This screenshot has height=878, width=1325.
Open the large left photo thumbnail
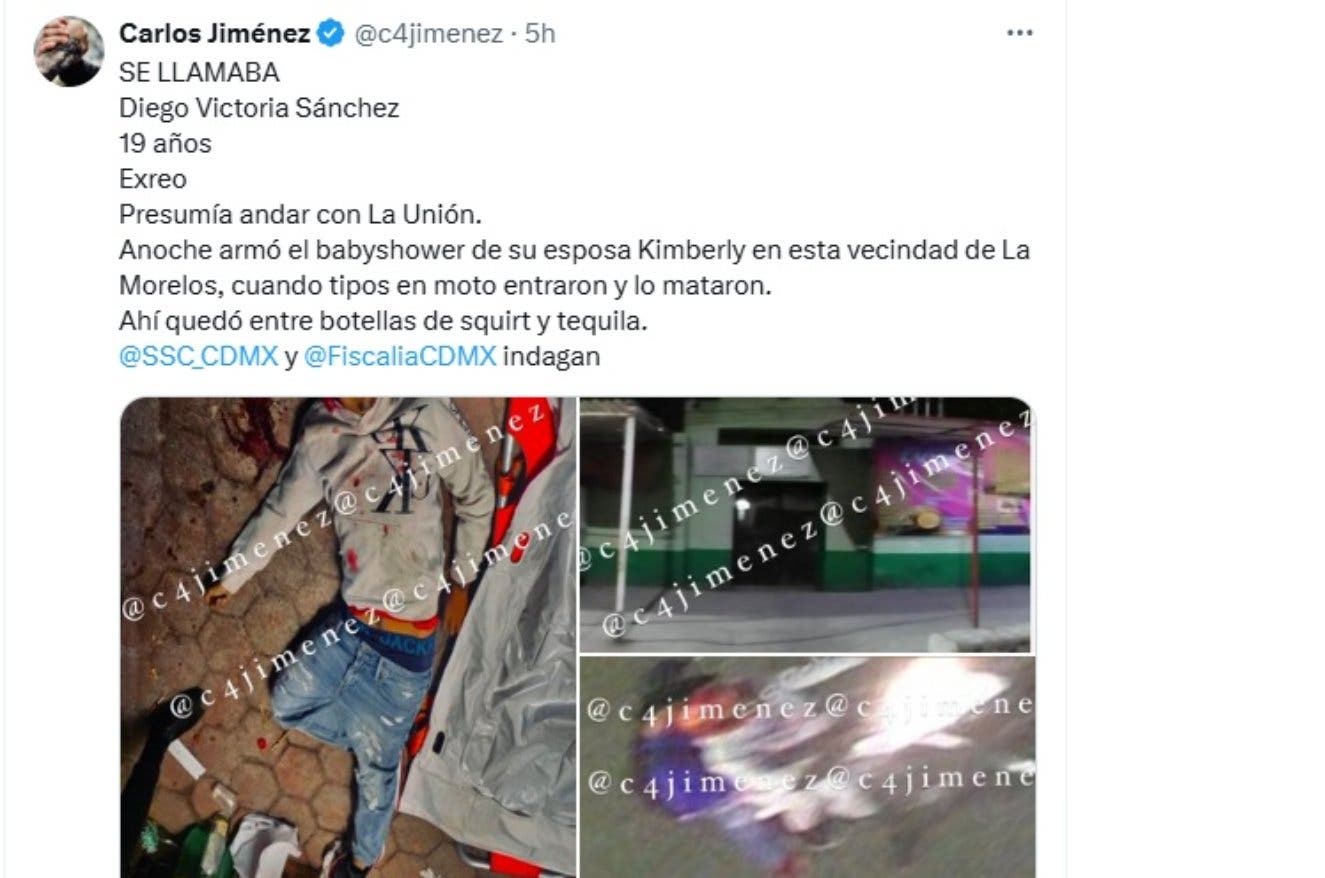click(x=348, y=637)
